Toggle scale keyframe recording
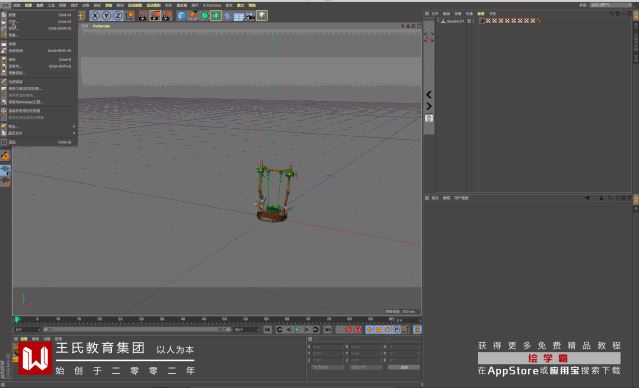This screenshot has height=388, width=639. [x=379, y=329]
